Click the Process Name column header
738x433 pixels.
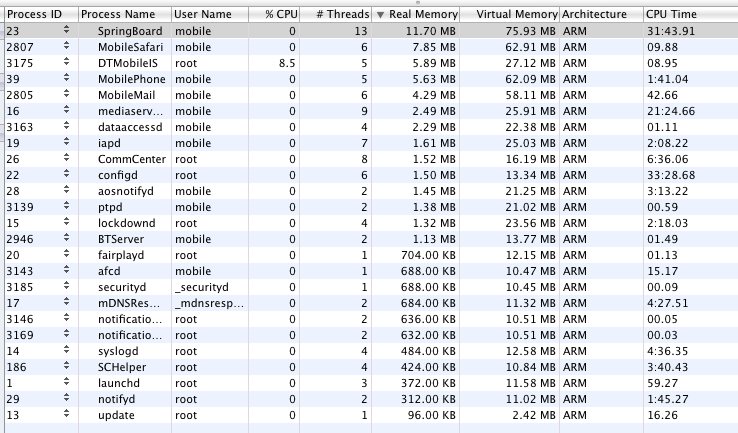125,15
